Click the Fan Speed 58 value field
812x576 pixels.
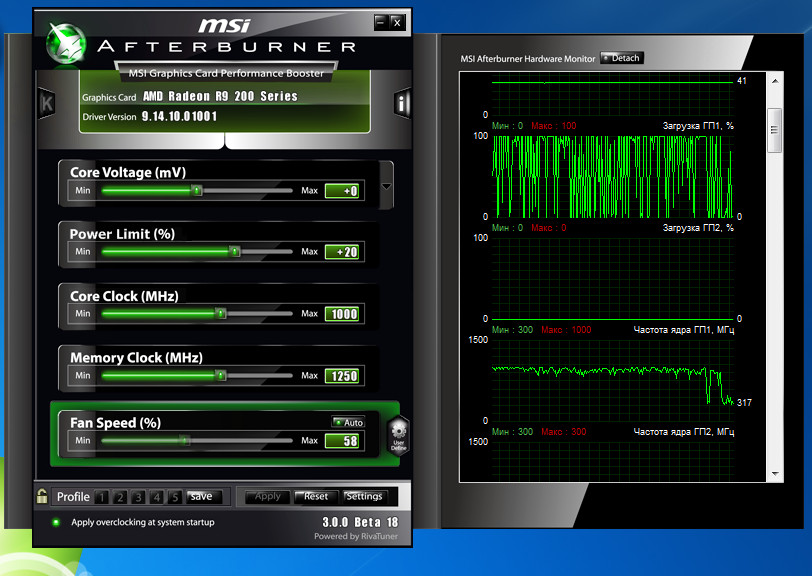pos(342,441)
